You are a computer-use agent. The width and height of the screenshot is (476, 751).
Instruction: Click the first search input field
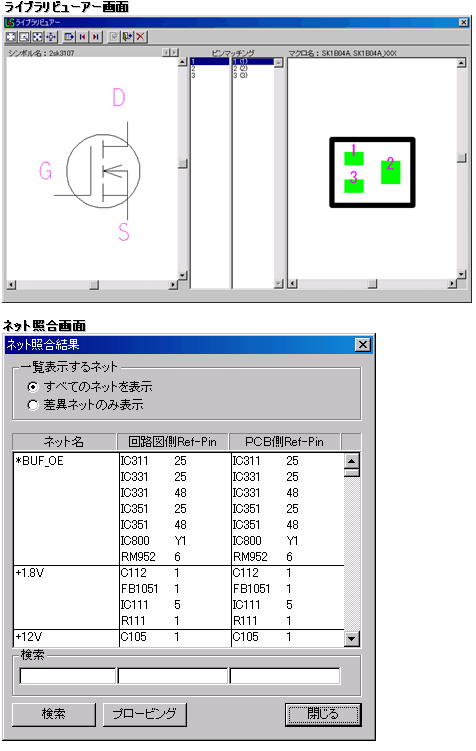[68, 676]
